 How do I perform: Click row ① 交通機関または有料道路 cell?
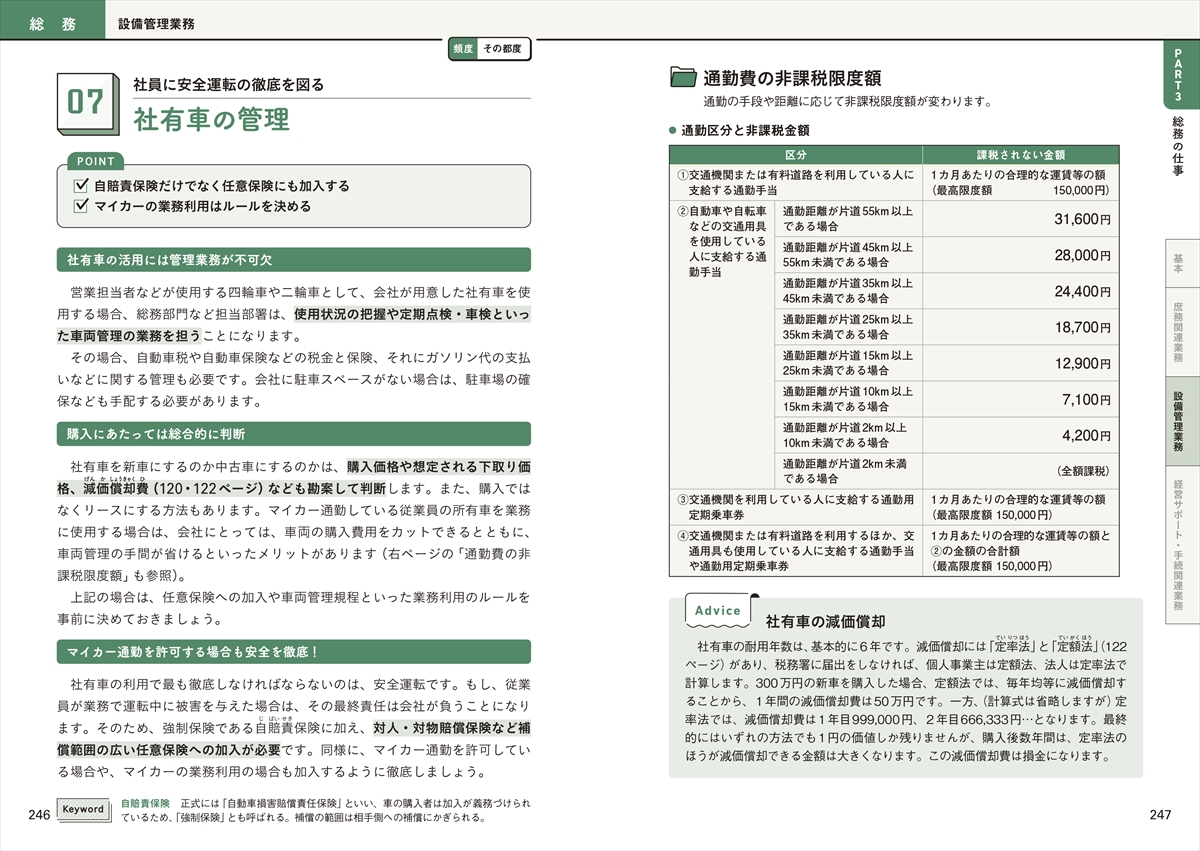point(796,182)
